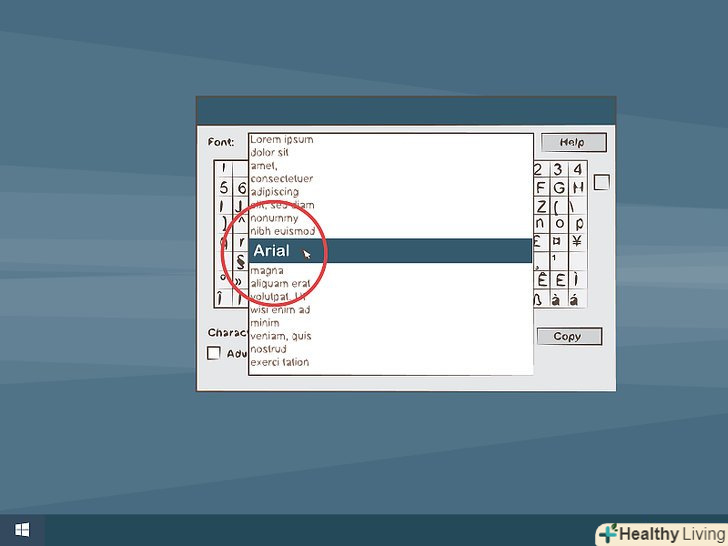Select the » character cell
728x546 pixels.
pos(239,281)
